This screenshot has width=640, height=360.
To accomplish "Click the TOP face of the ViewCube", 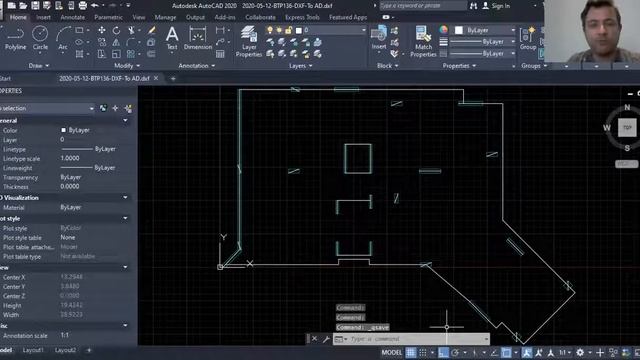I will click(627, 127).
